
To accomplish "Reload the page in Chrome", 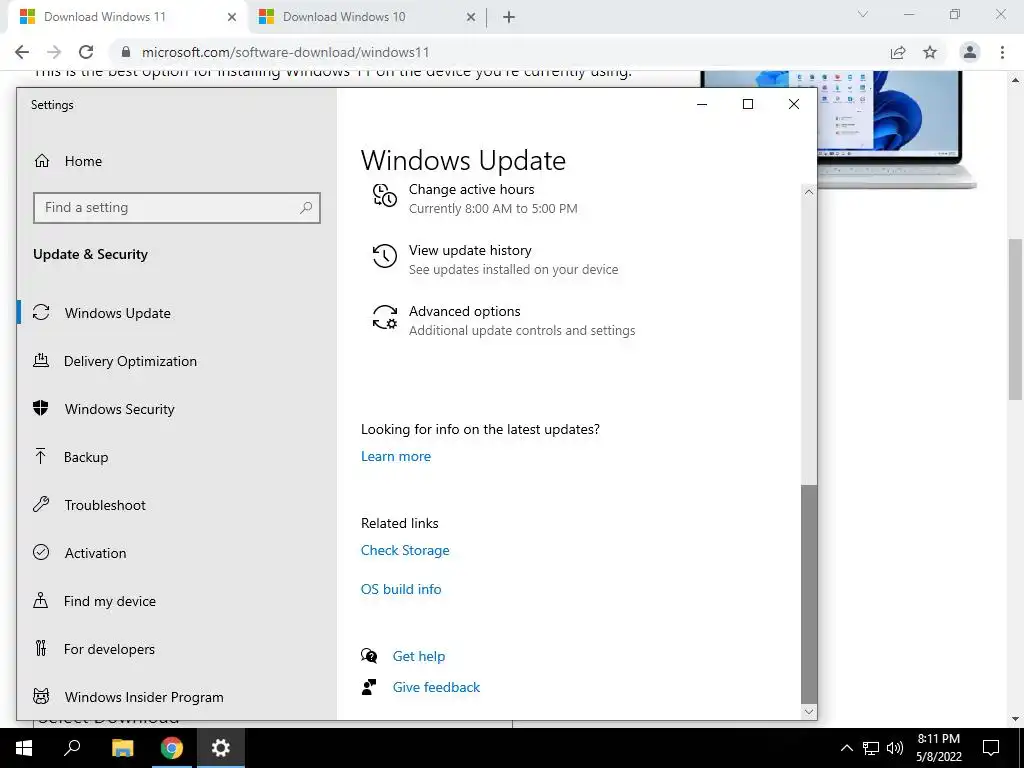I will (86, 52).
